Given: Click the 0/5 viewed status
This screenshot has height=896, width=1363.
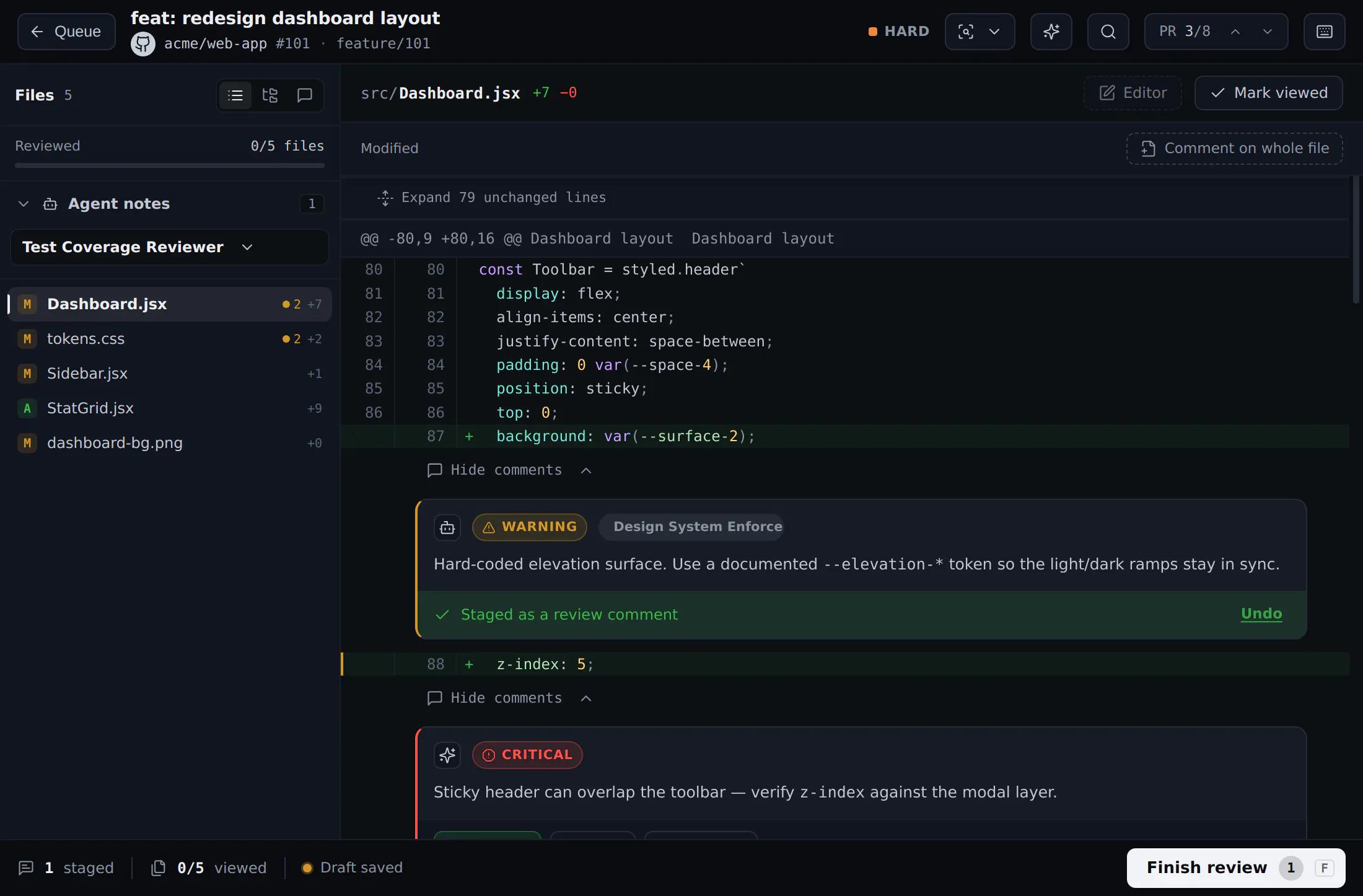Looking at the screenshot, I should [x=209, y=868].
